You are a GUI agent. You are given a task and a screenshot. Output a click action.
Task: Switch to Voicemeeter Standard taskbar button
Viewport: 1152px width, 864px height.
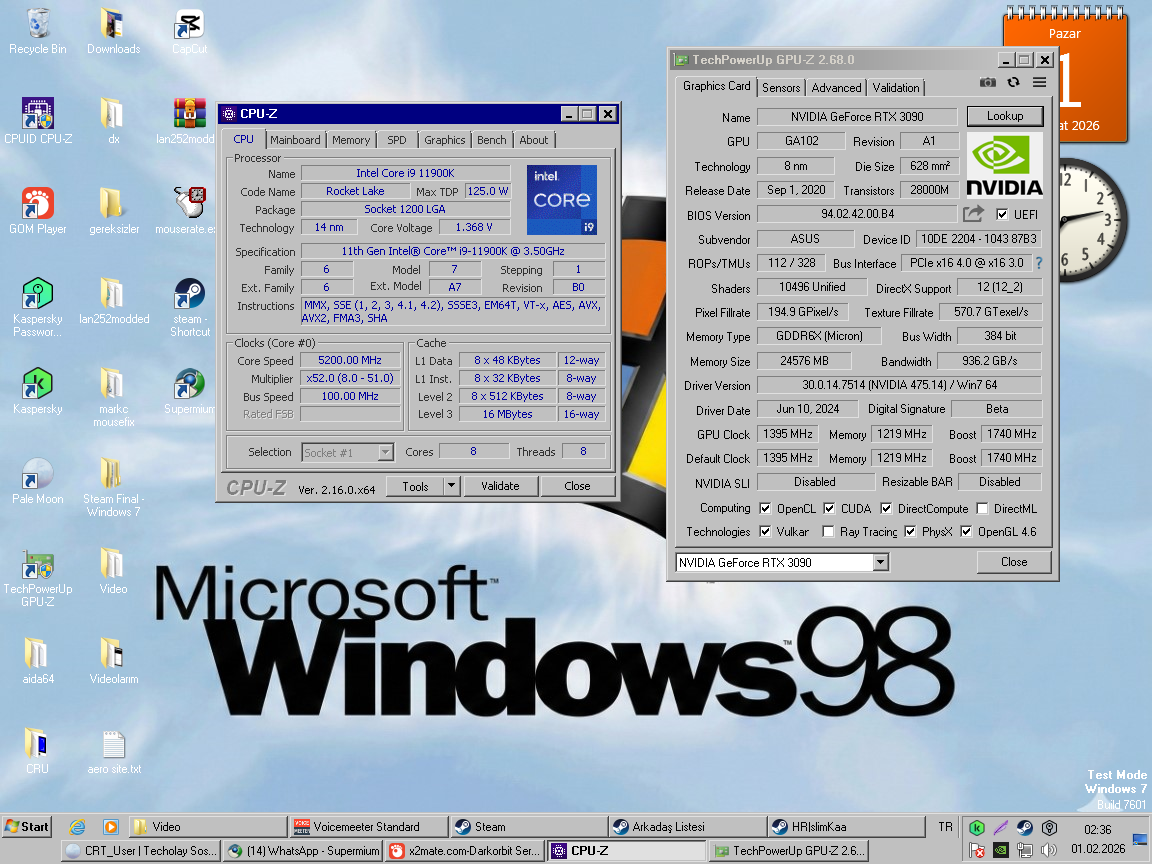pos(368,827)
